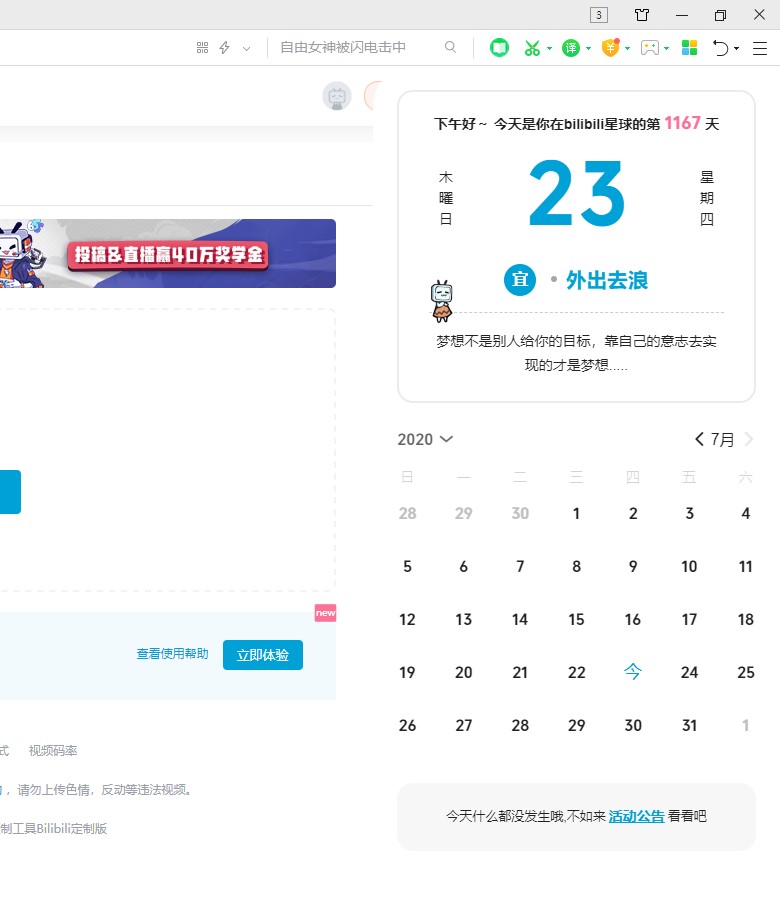Expand the 2020 year dropdown
Image resolution: width=780 pixels, height=914 pixels.
426,440
